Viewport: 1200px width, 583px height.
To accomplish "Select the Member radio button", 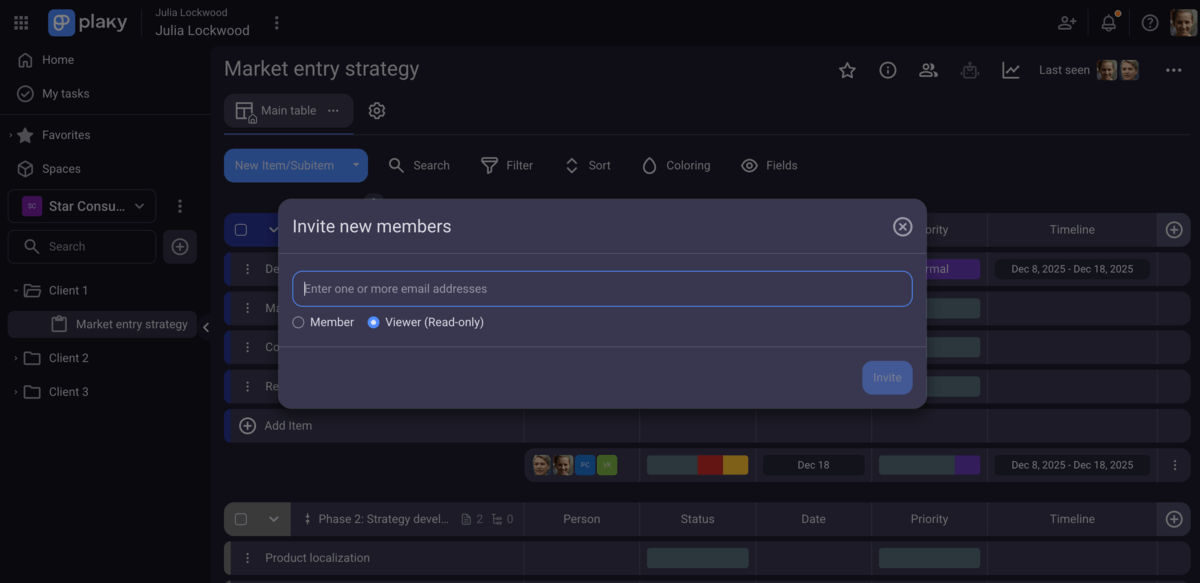I will point(297,322).
